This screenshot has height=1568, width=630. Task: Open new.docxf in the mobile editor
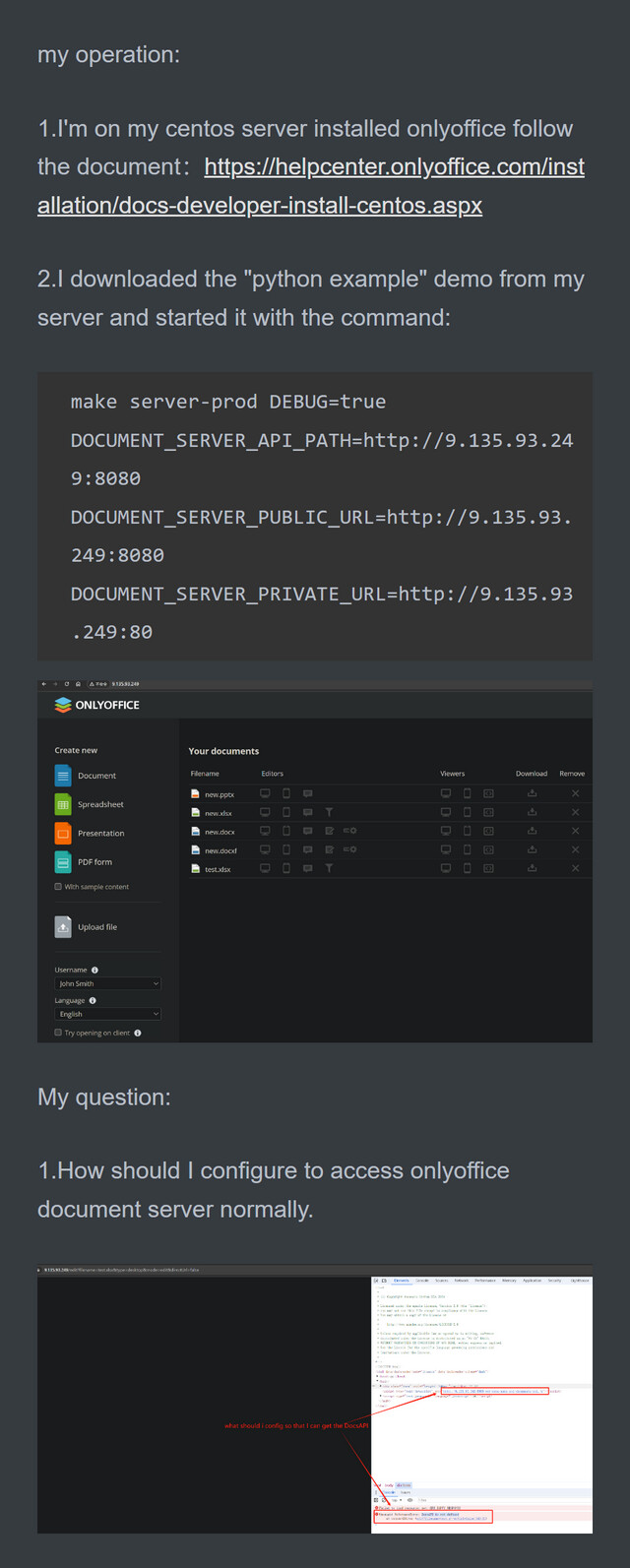286,849
